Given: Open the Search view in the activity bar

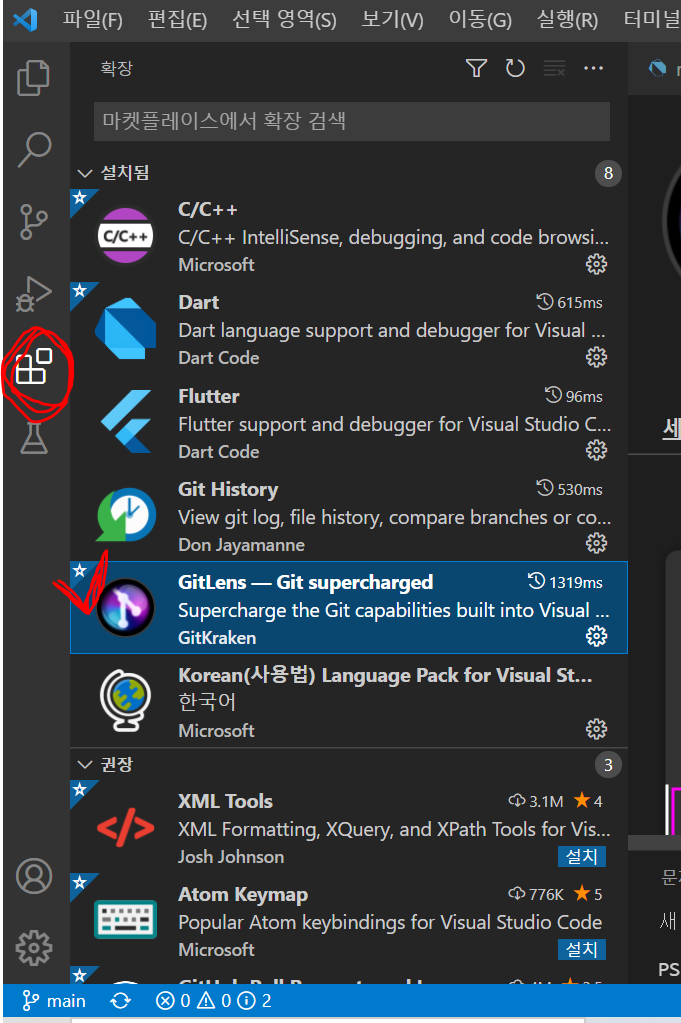Looking at the screenshot, I should pos(33,149).
